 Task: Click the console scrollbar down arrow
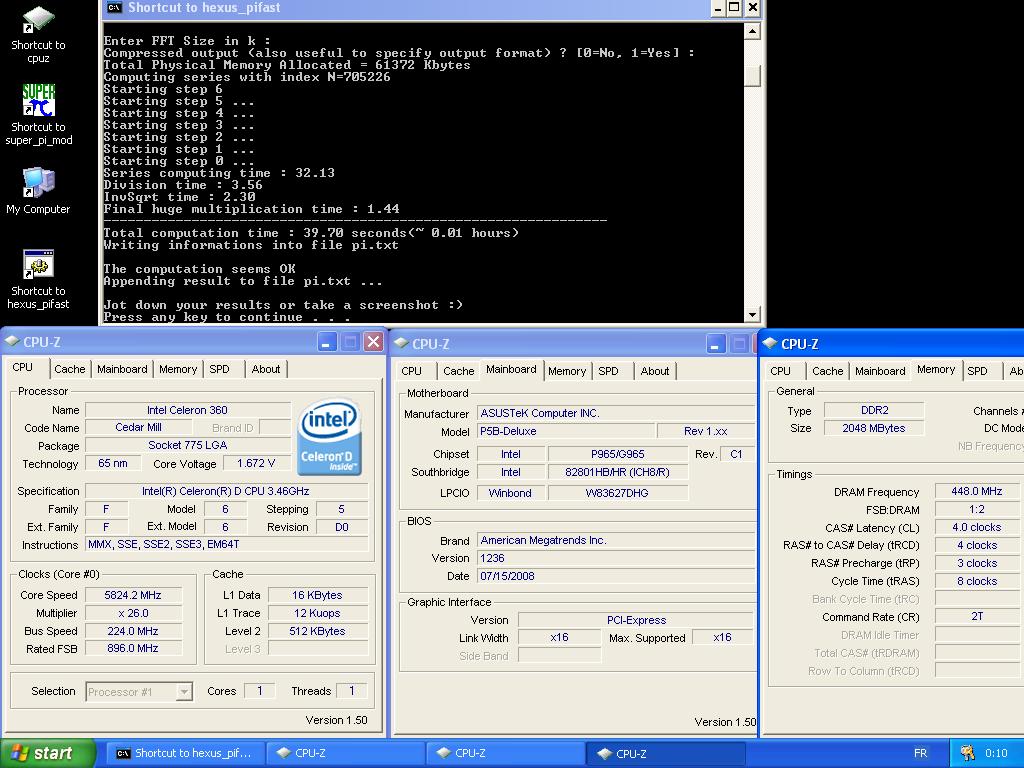[752, 315]
